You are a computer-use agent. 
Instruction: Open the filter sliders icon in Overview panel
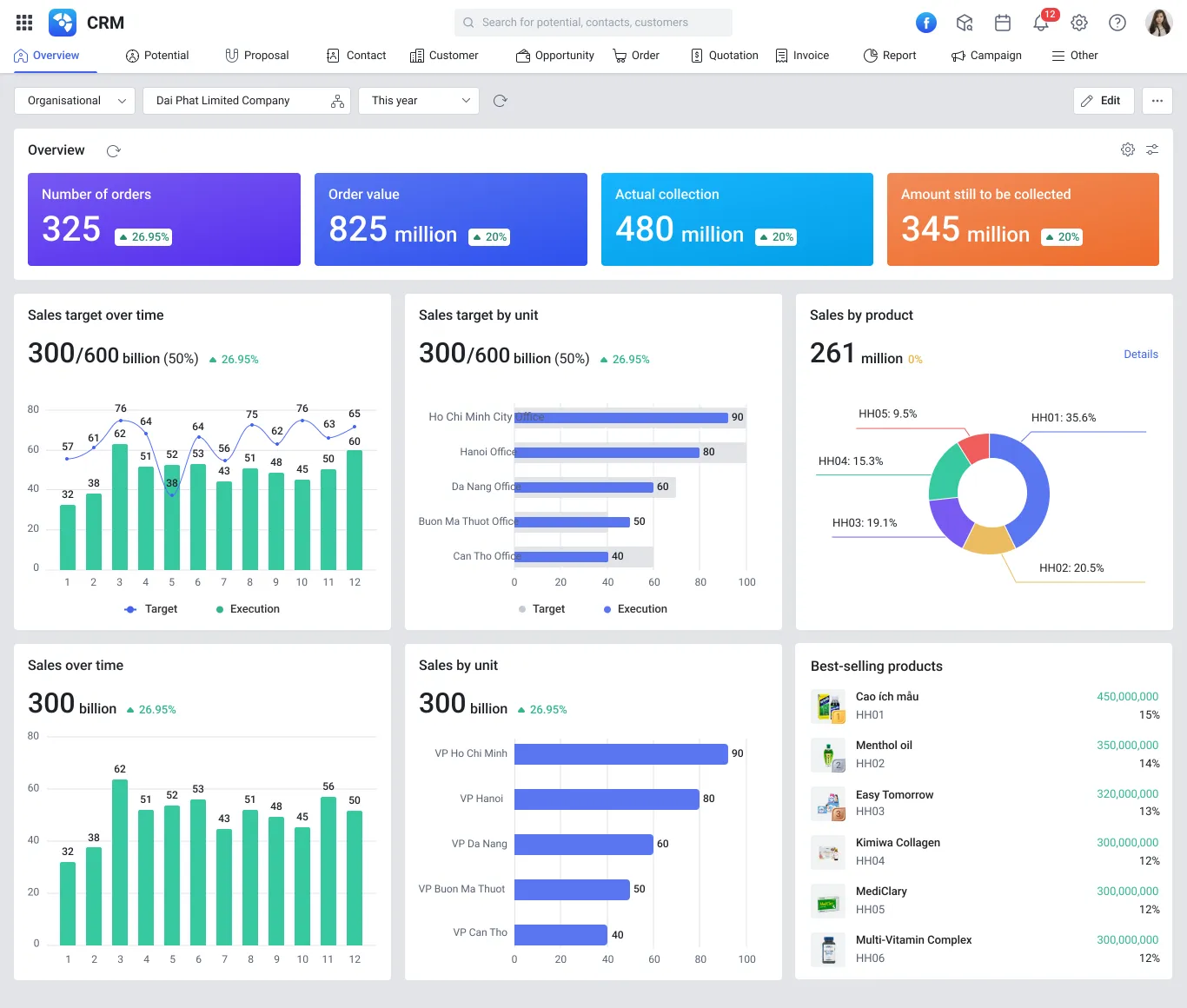1152,149
